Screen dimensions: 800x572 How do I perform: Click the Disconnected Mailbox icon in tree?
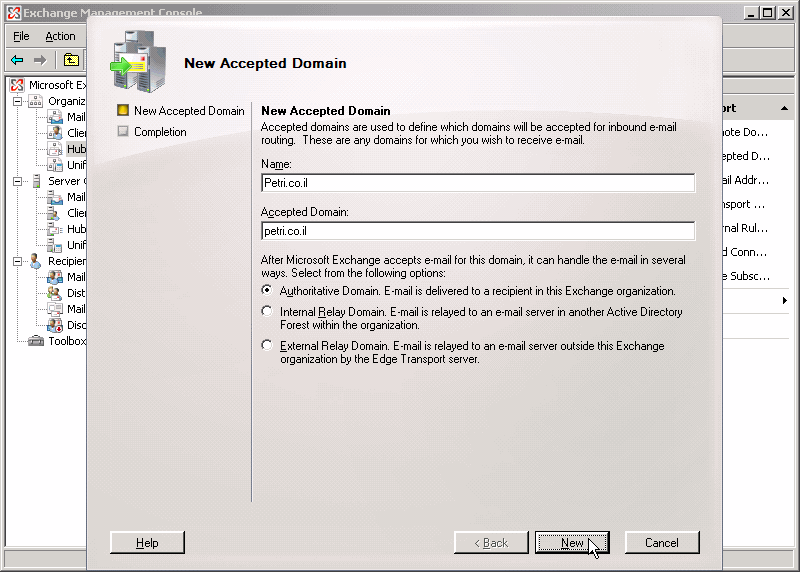[x=55, y=325]
